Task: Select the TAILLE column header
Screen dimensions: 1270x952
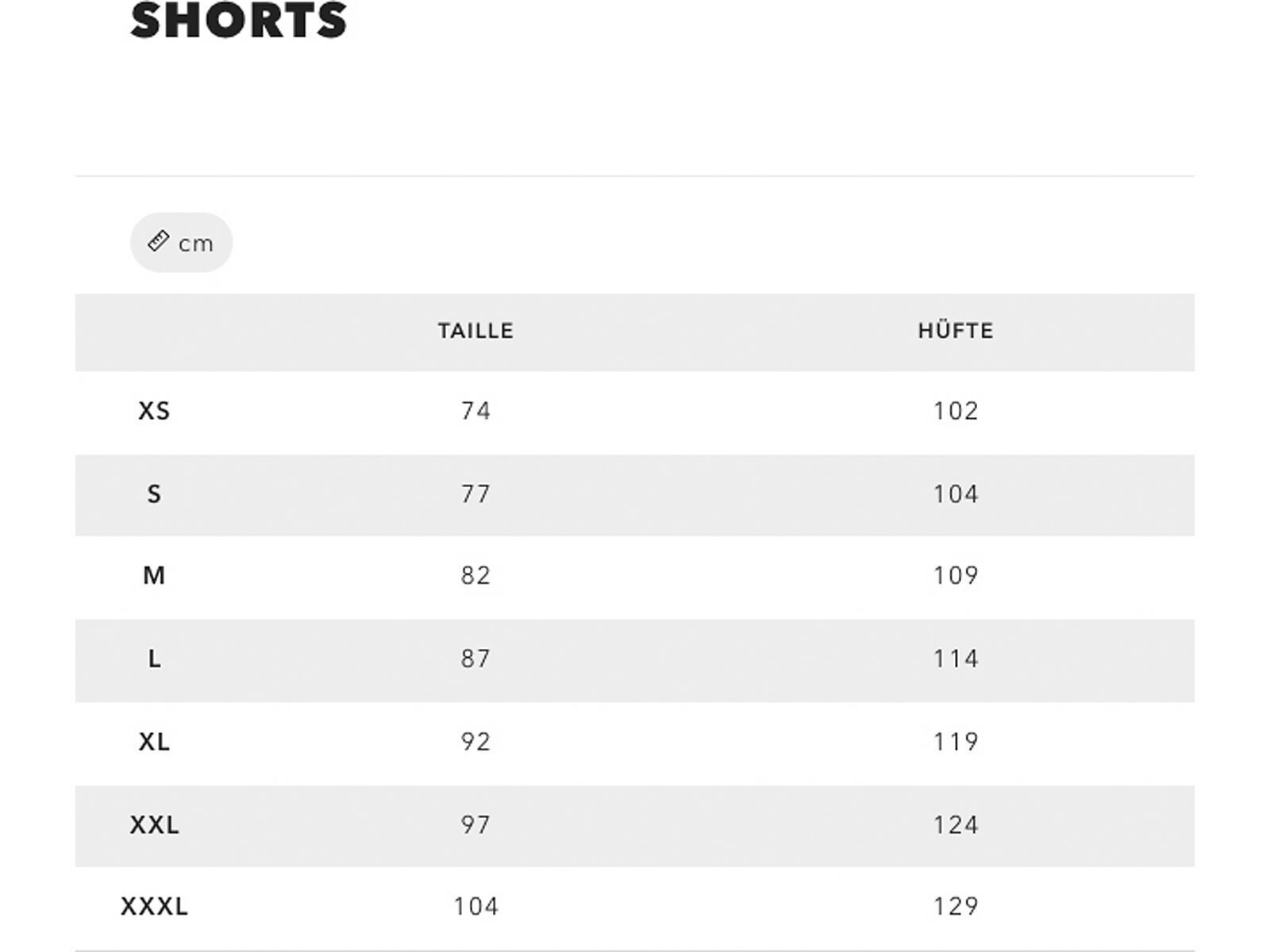Action: pyautogui.click(x=475, y=331)
